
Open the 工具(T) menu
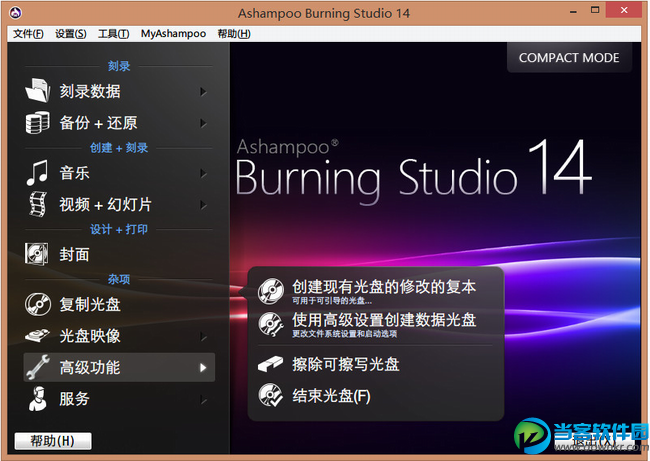[x=114, y=34]
